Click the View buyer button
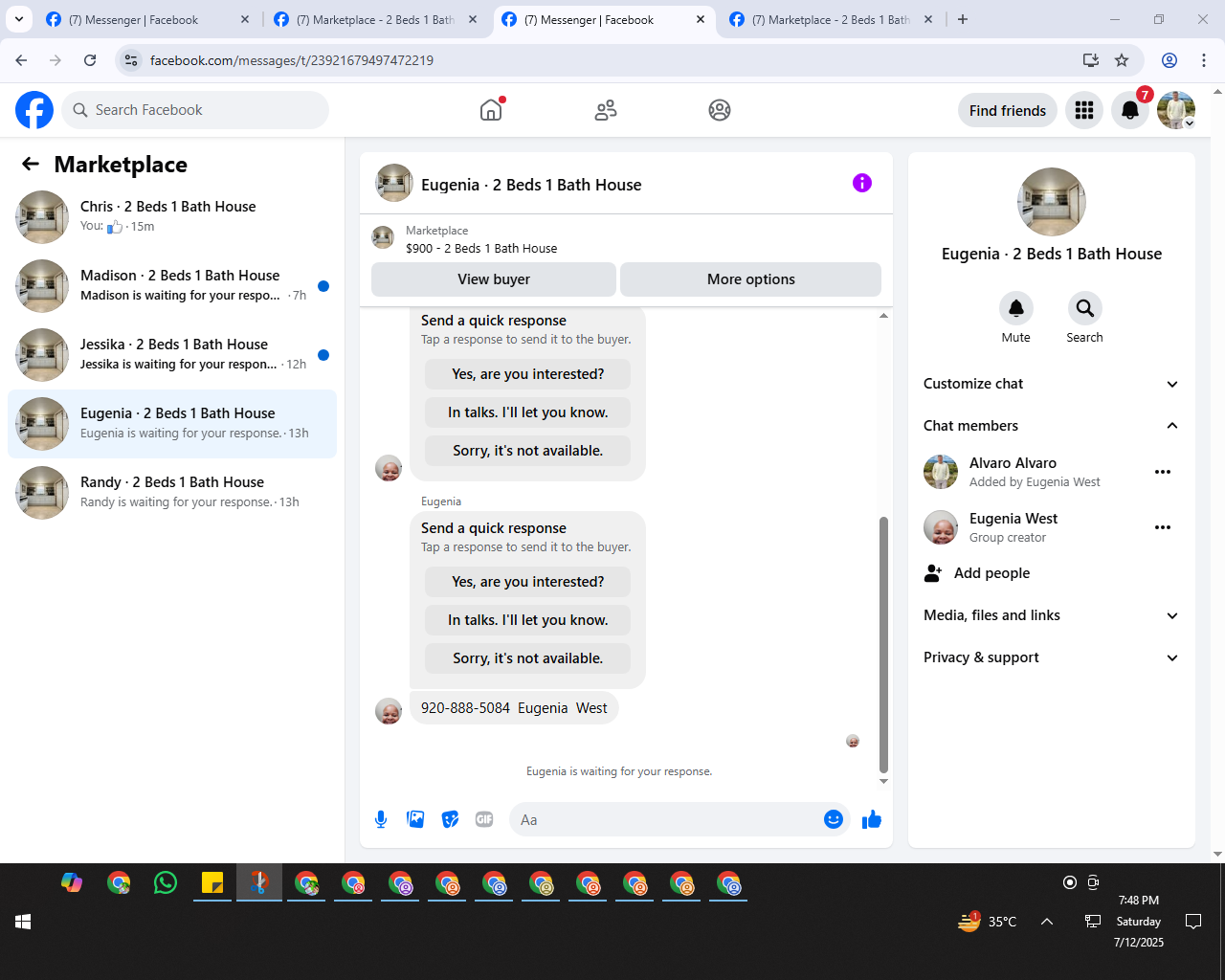Screen dimensions: 1225x980 [494, 279]
